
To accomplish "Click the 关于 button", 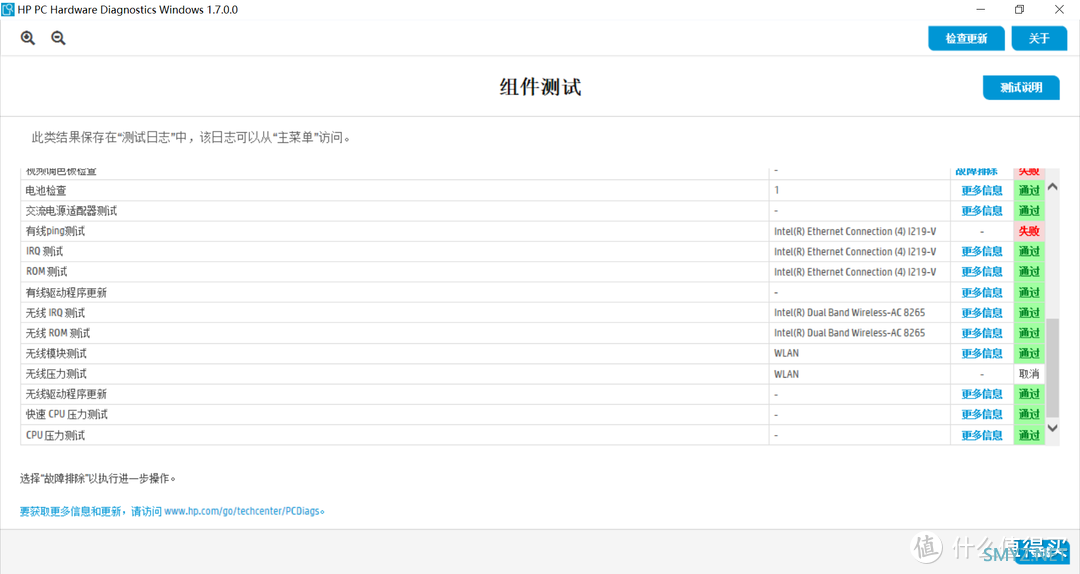I will pos(1039,39).
